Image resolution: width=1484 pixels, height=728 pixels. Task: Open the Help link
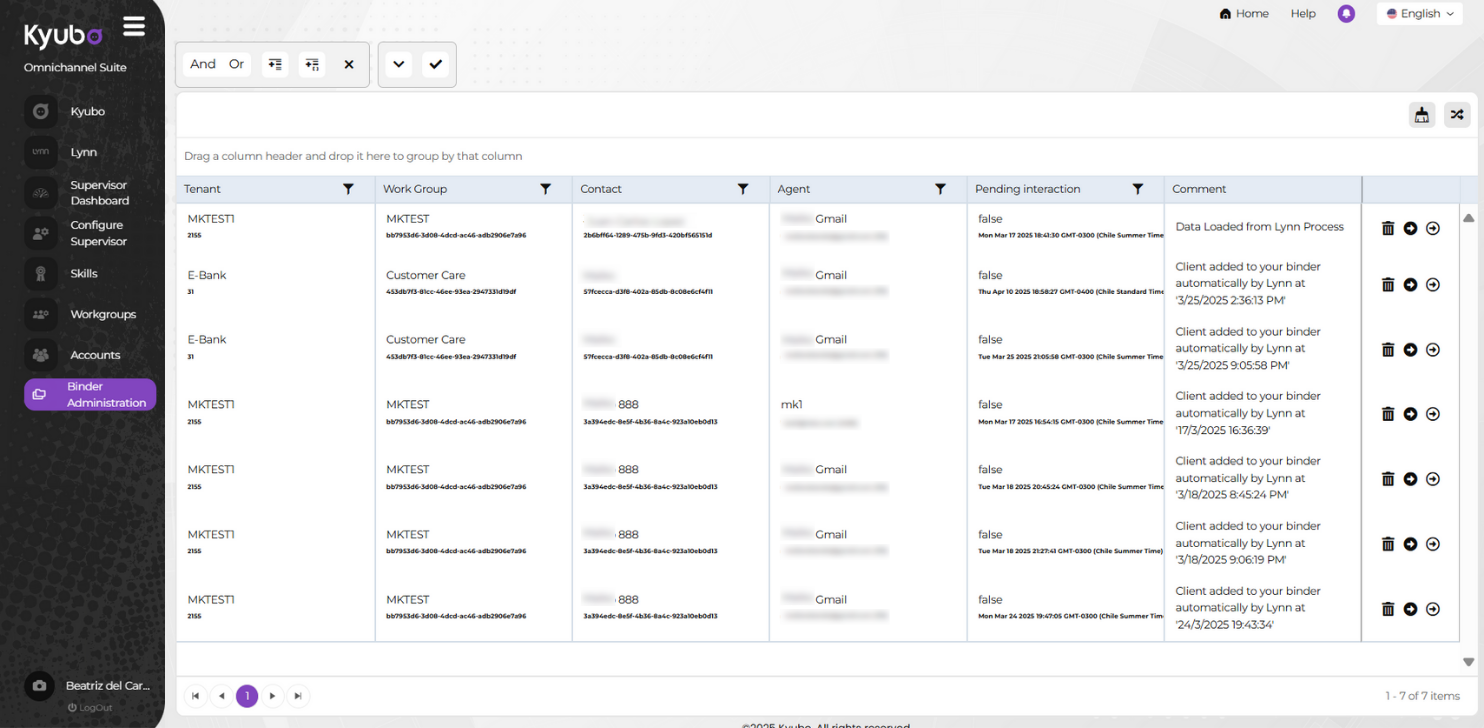click(x=1303, y=14)
